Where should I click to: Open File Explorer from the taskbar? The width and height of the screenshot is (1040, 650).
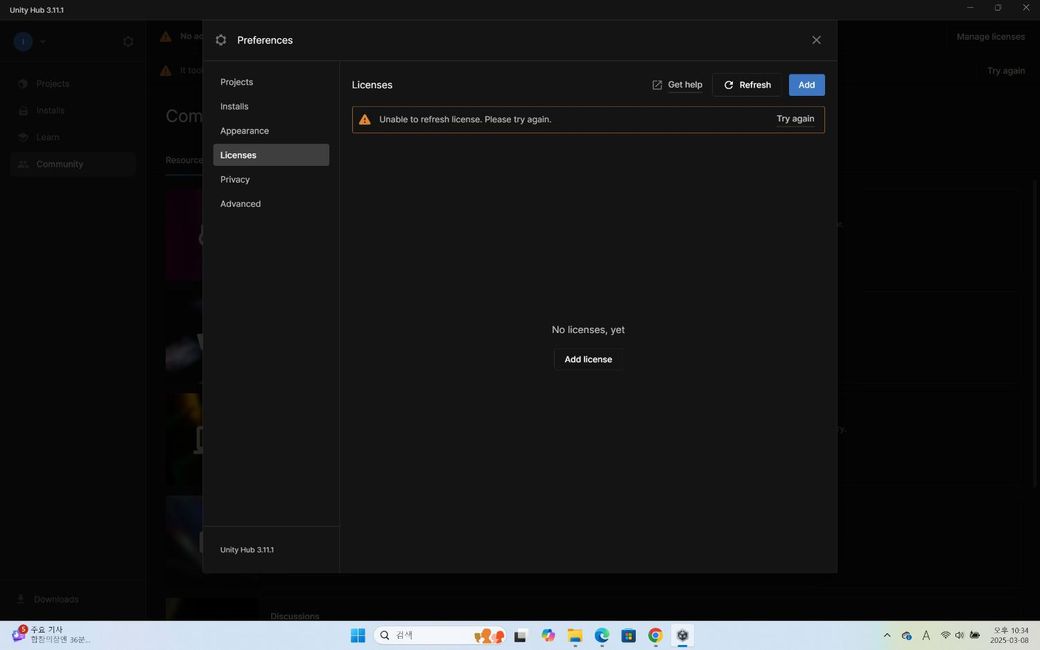coord(575,635)
